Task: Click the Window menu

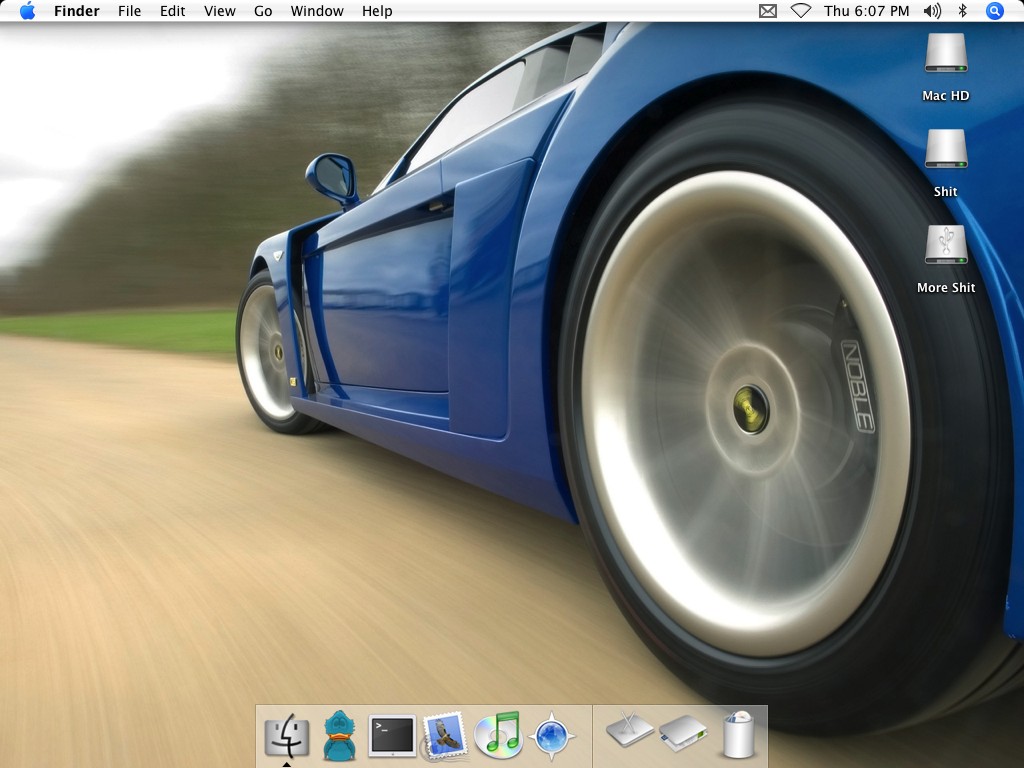Action: 317,11
